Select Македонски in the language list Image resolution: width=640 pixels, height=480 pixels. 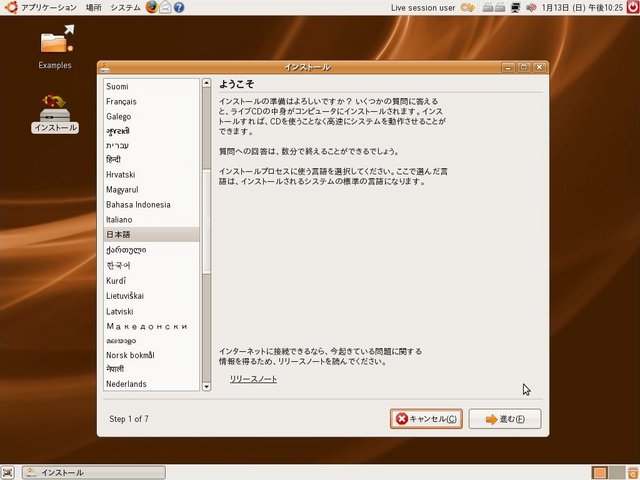point(151,326)
